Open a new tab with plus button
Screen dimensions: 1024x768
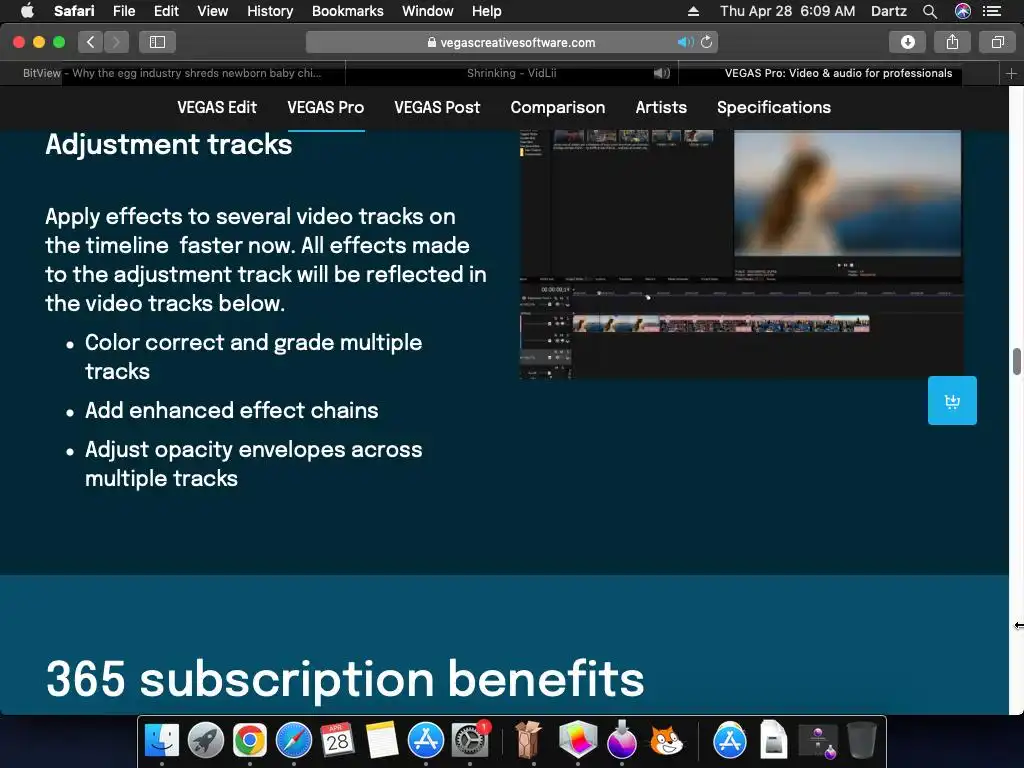(1011, 74)
